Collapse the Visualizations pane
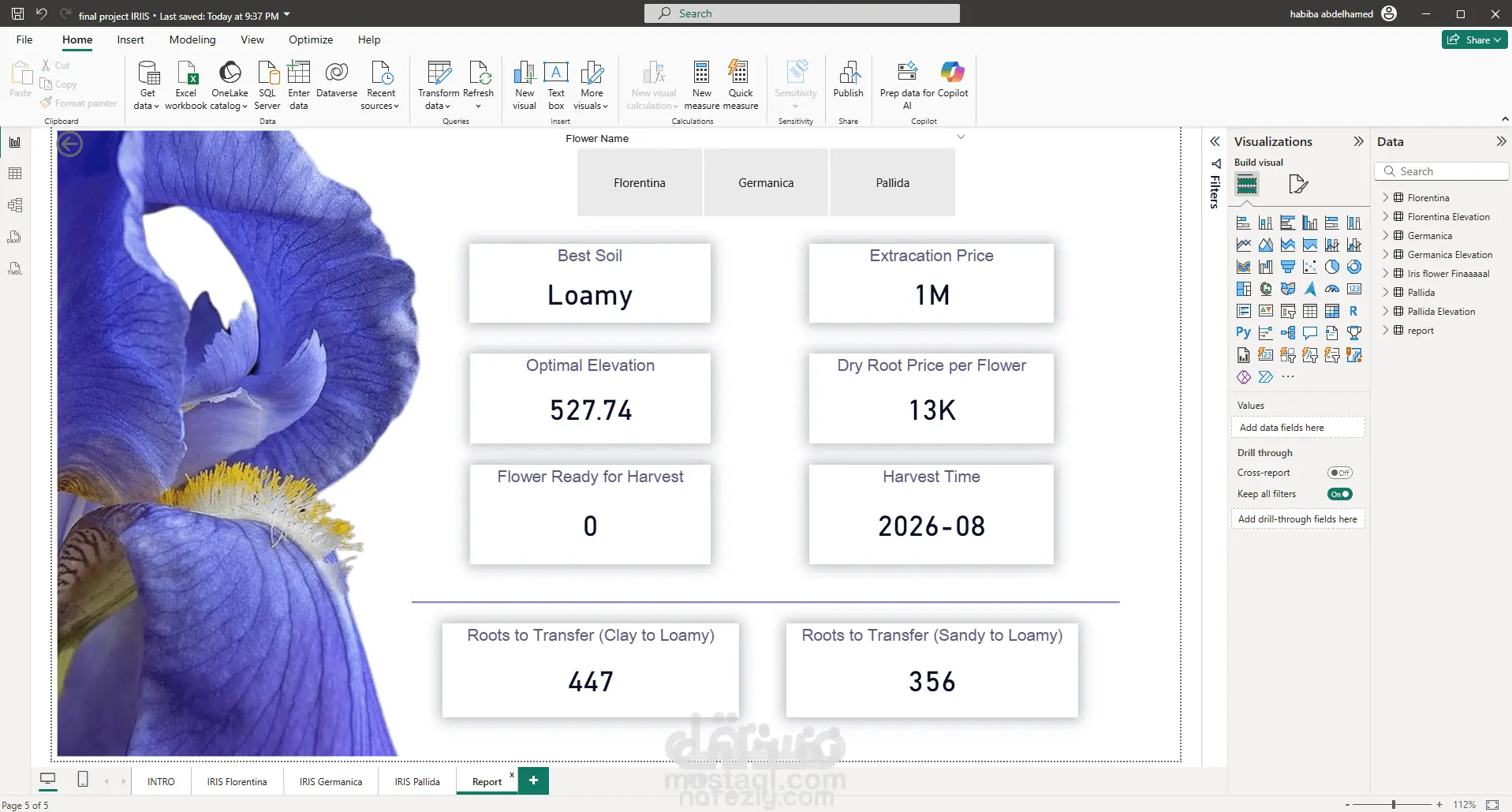The width and height of the screenshot is (1512, 812). [x=1358, y=141]
